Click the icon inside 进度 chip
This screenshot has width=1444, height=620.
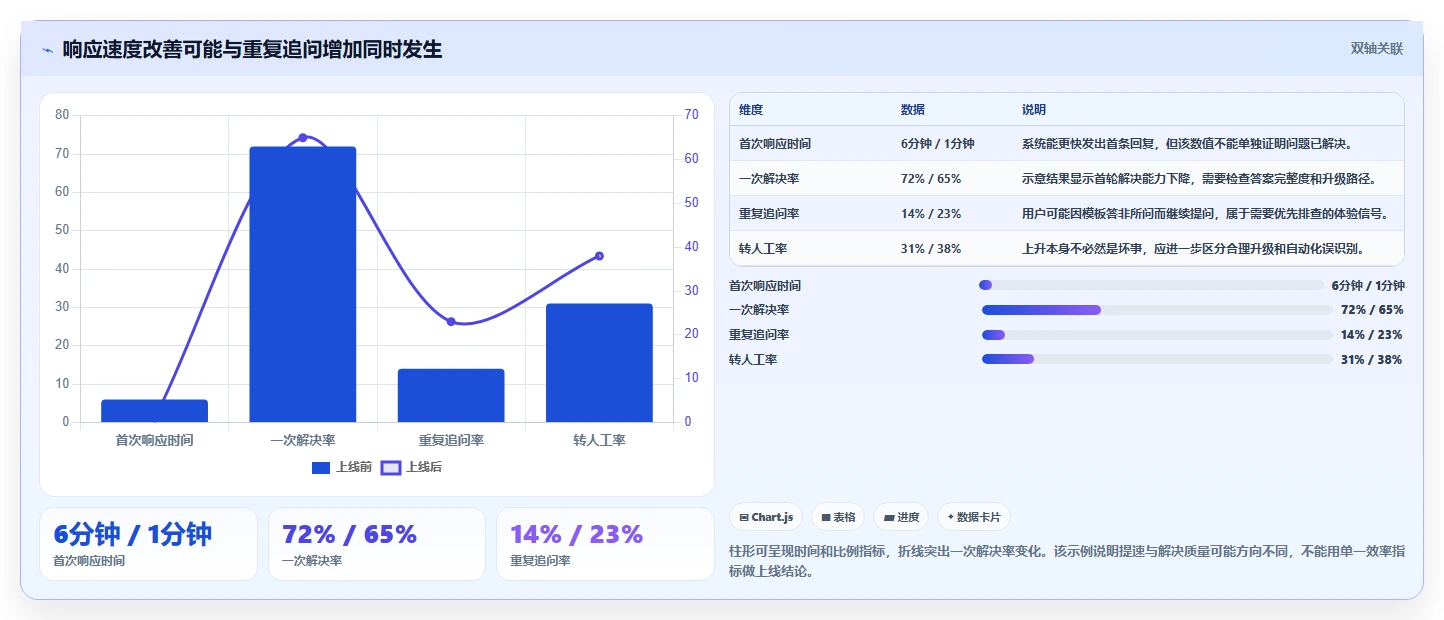[x=889, y=518]
